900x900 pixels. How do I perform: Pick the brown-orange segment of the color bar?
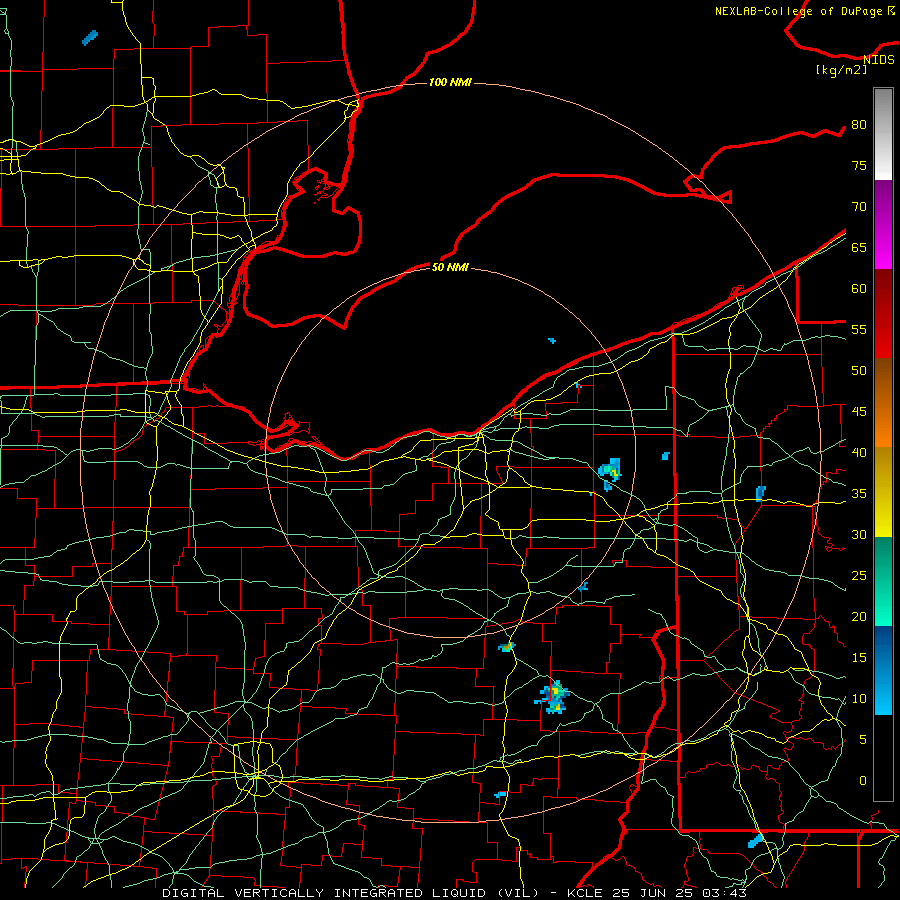pos(883,402)
